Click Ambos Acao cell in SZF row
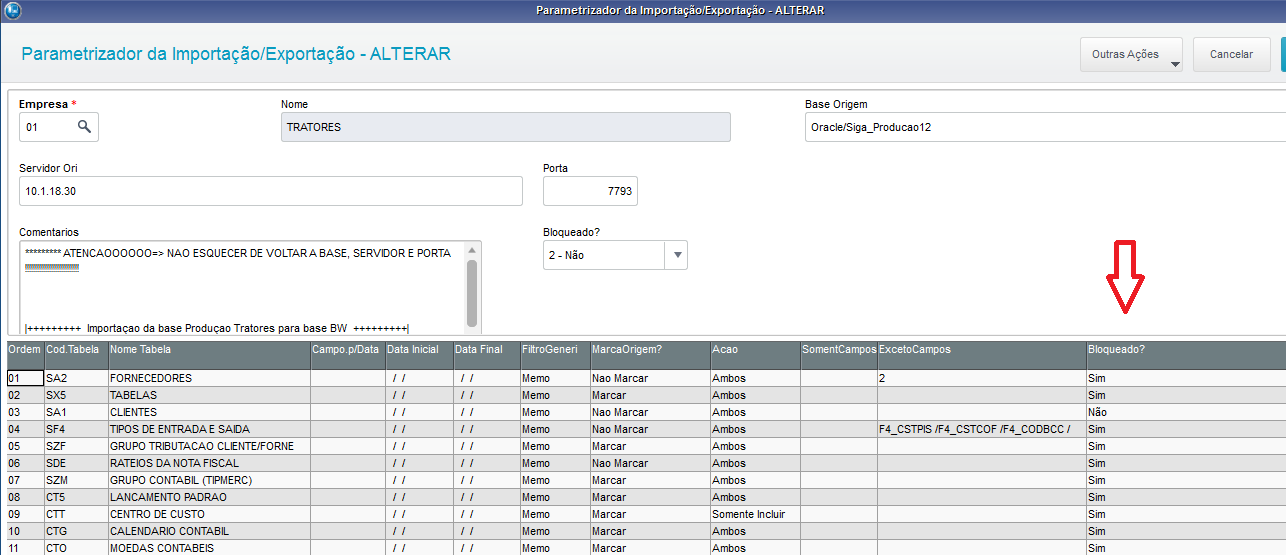 755,447
